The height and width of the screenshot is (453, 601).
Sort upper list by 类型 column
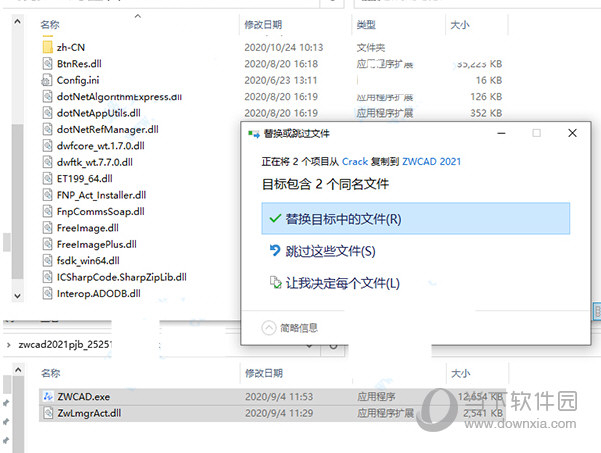click(366, 25)
